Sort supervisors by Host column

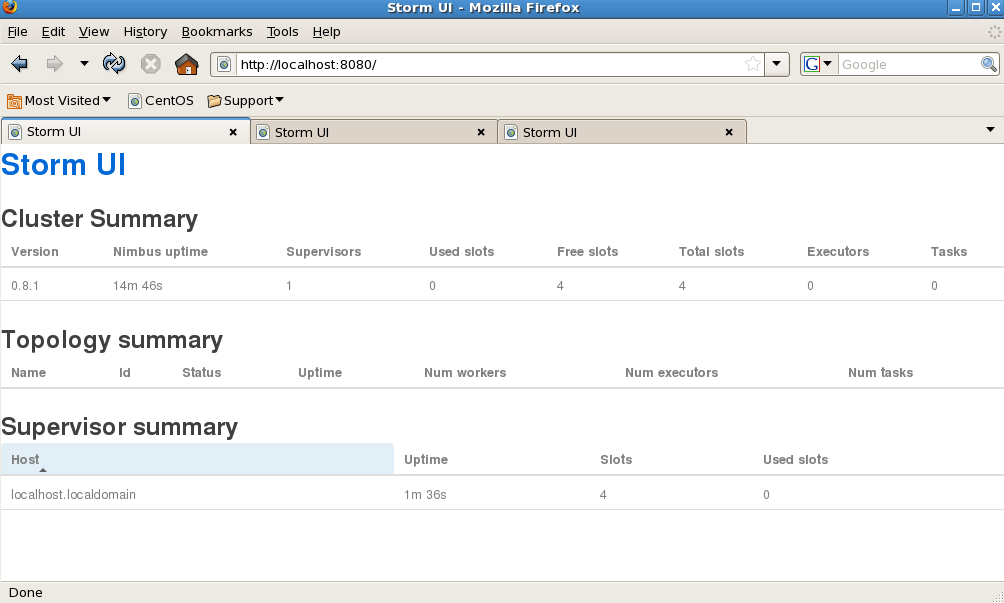click(197, 459)
